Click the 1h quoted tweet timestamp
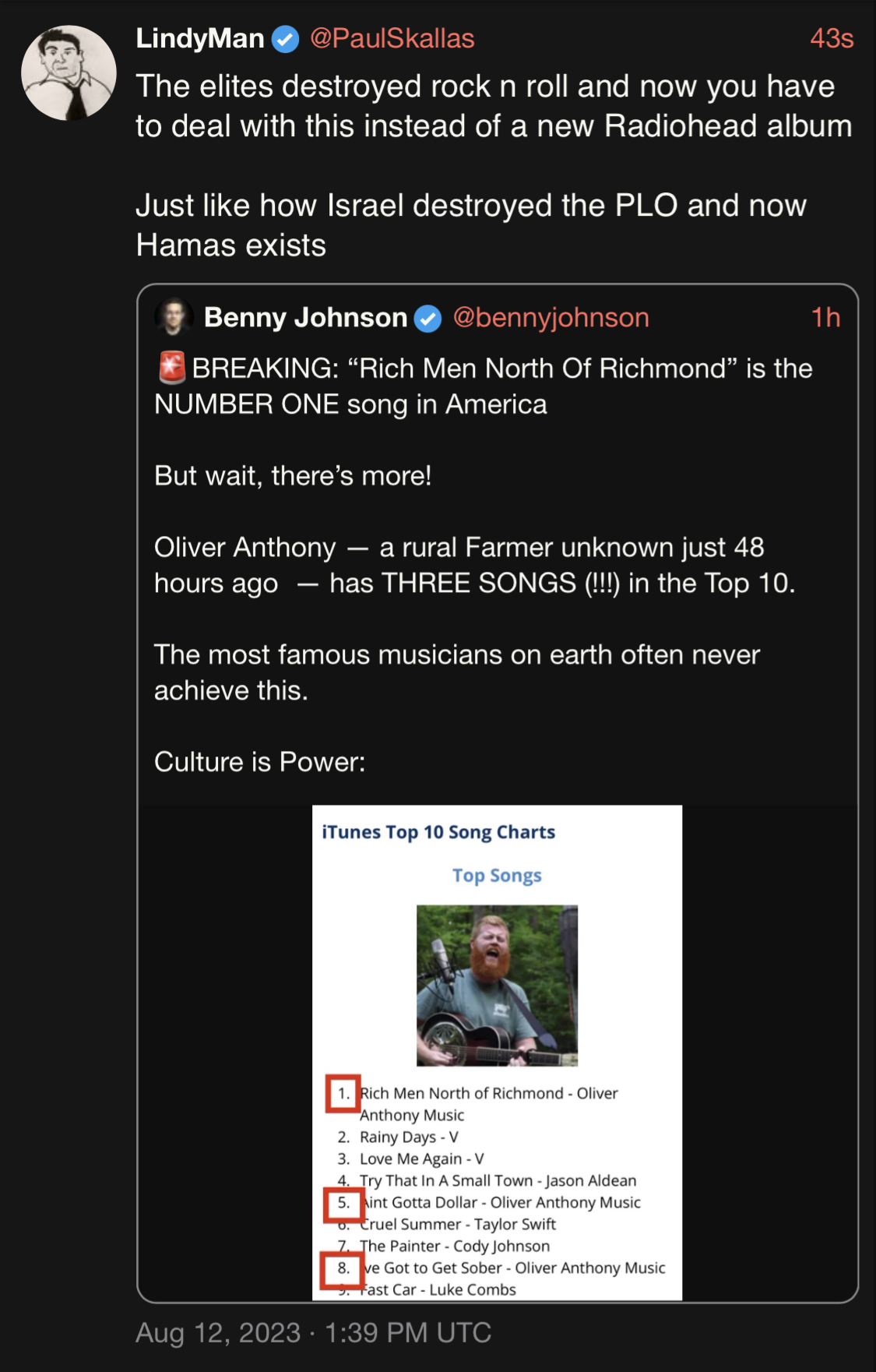 pyautogui.click(x=825, y=317)
